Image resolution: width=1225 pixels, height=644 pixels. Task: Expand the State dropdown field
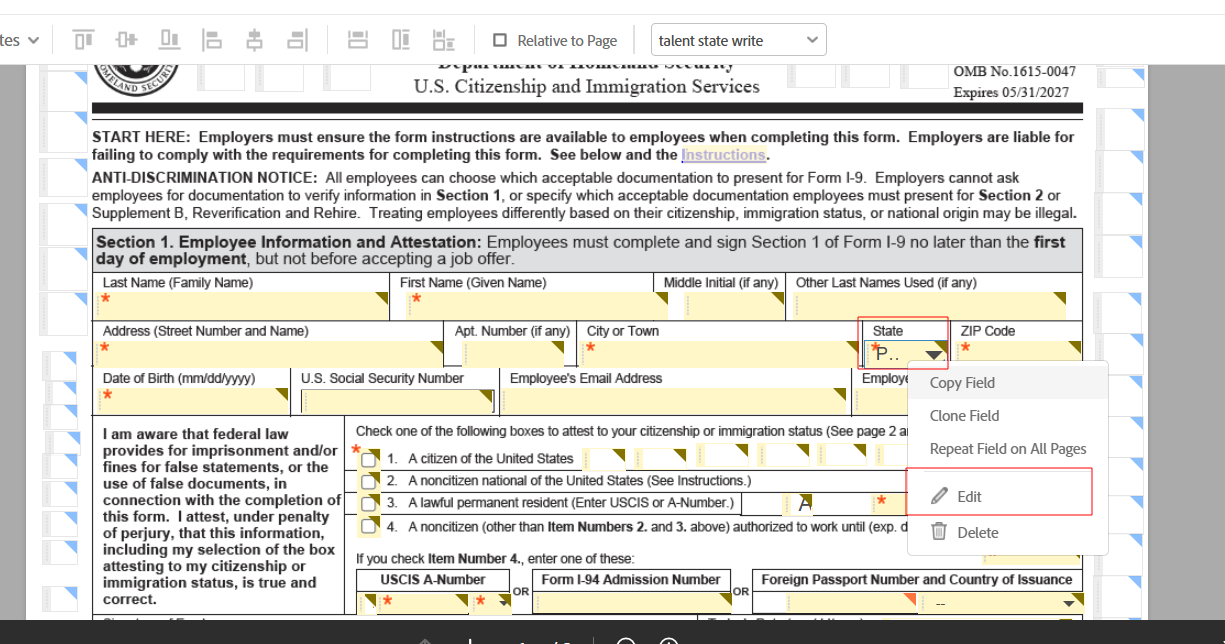click(935, 354)
